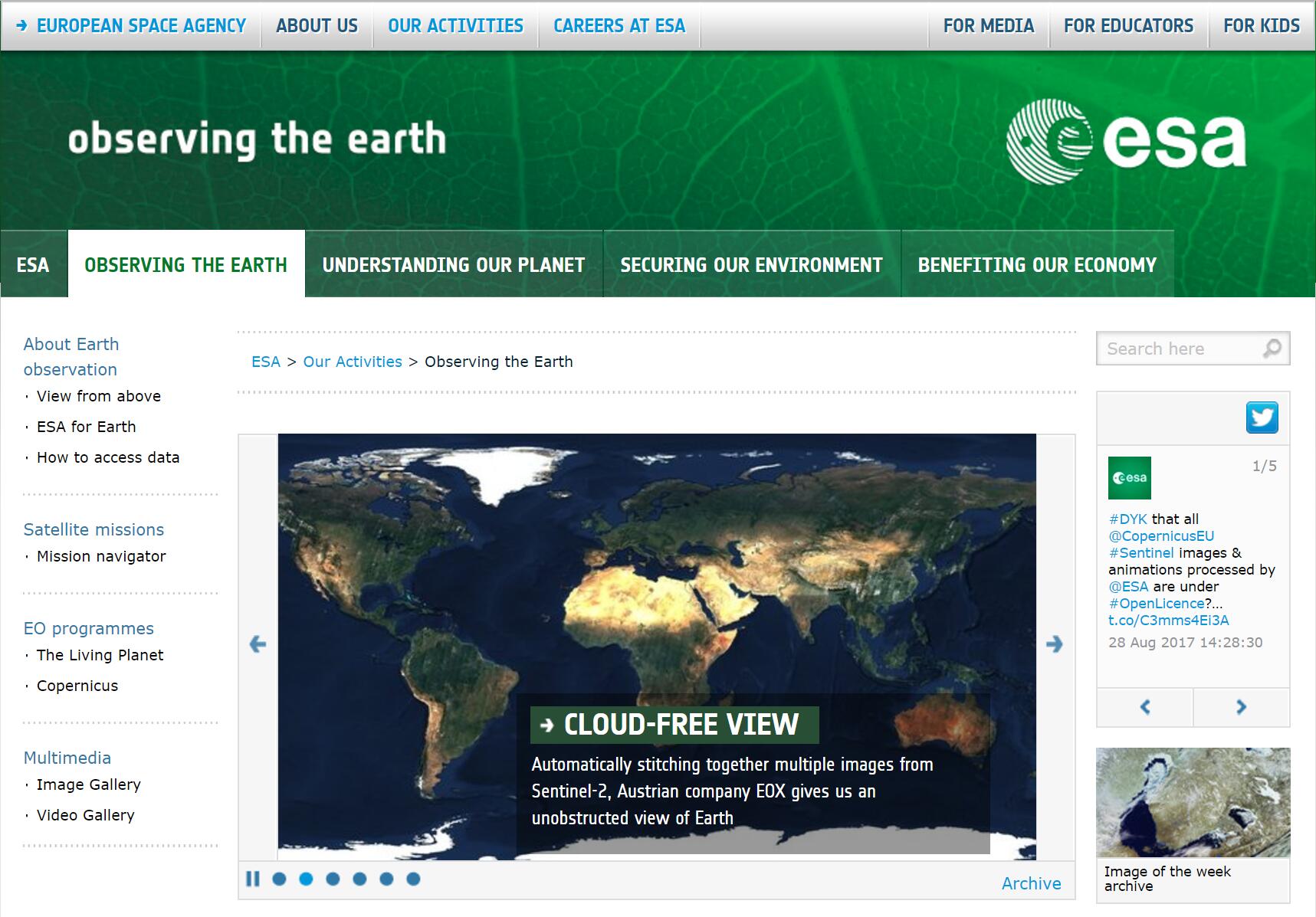
Task: Open Image Gallery link
Action: pyautogui.click(x=89, y=784)
